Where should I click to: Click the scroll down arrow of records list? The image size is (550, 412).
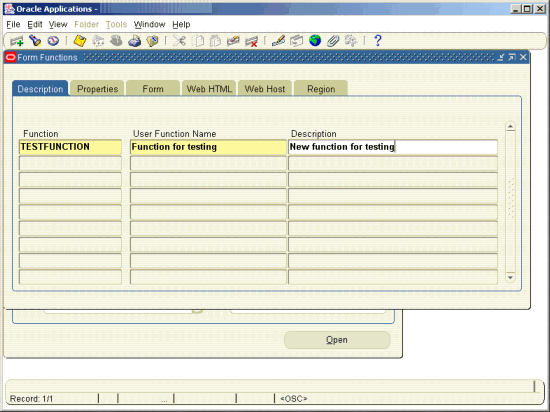click(510, 277)
